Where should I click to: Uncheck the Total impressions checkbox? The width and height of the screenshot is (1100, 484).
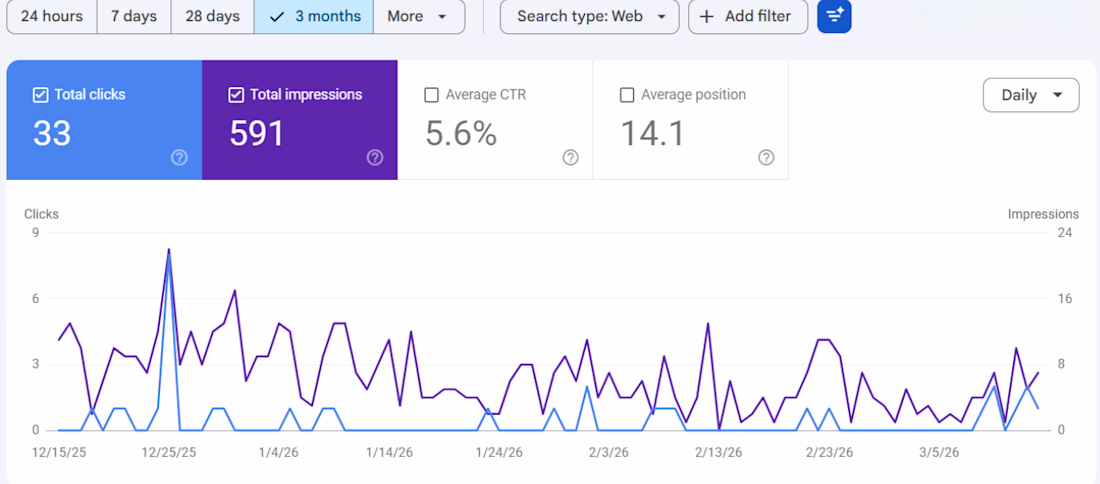(x=236, y=95)
